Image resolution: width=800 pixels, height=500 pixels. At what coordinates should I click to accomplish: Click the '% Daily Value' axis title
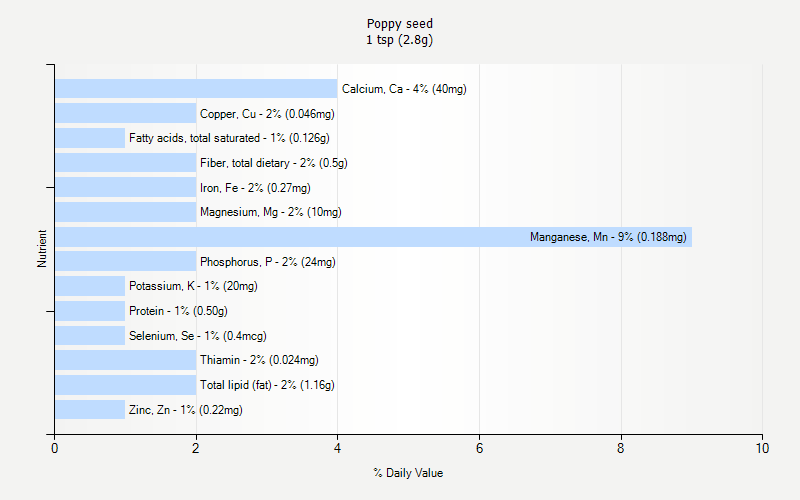408,473
